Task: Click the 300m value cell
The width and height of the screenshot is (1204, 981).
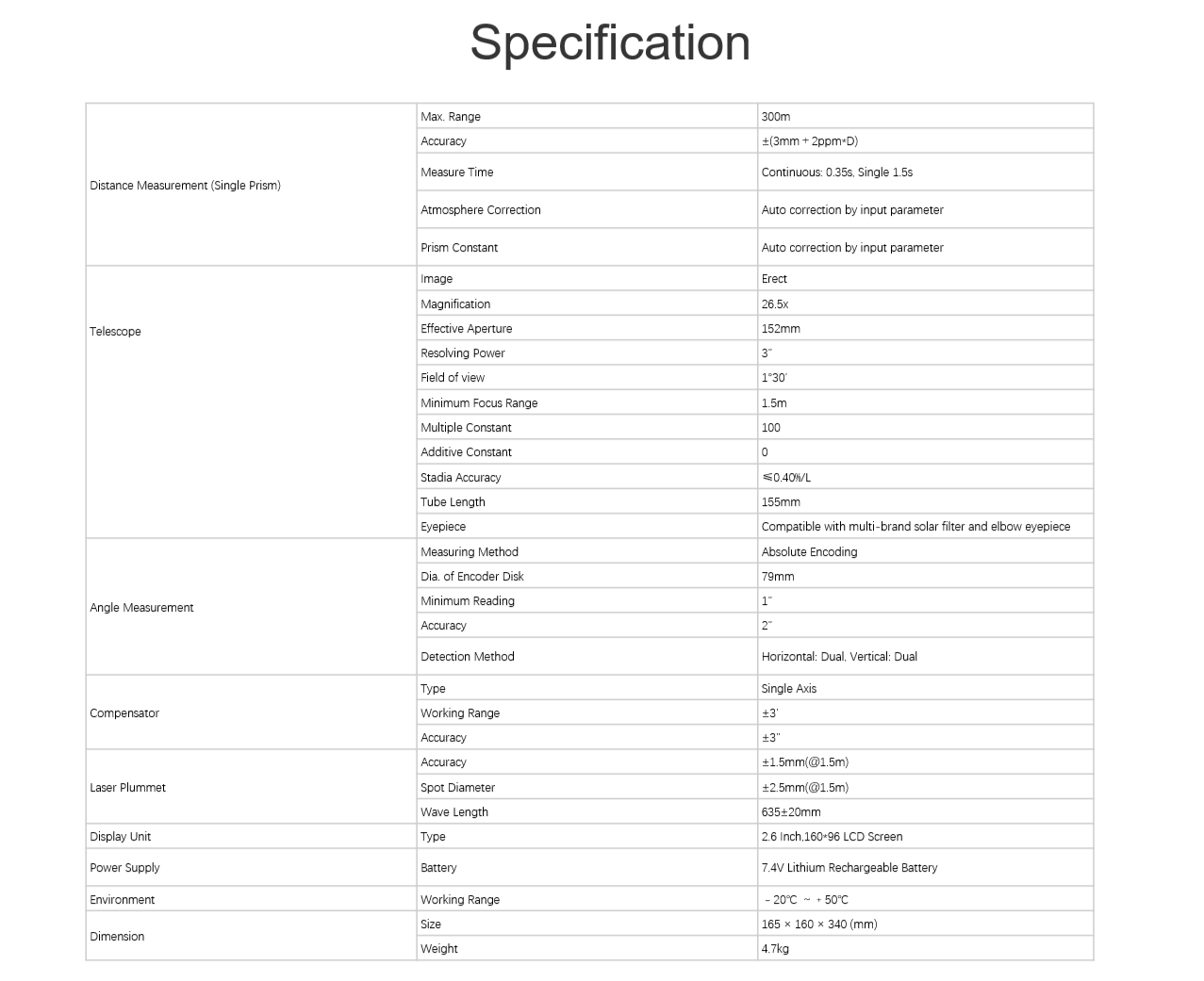Action: 776,117
